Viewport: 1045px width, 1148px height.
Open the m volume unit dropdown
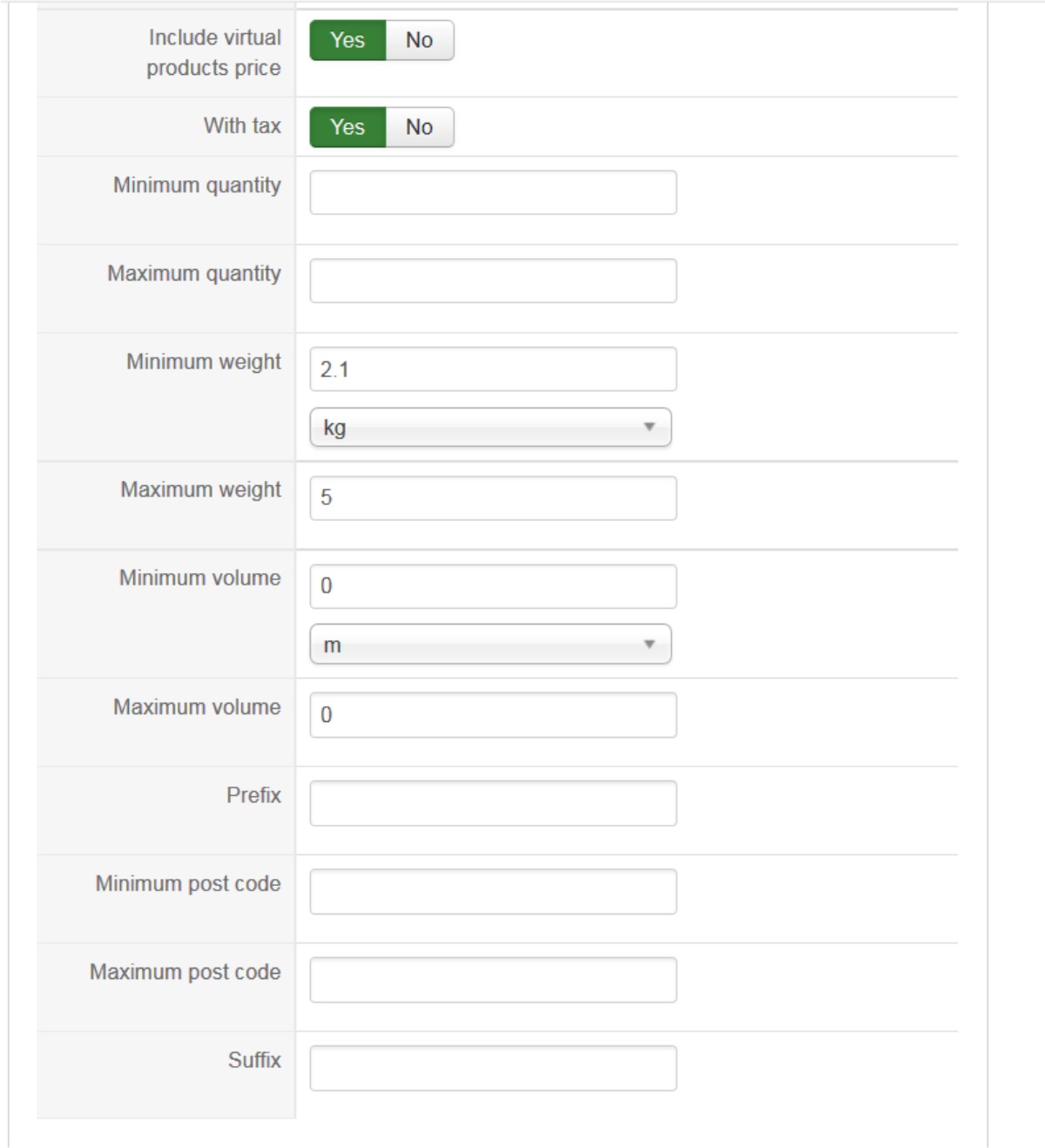coord(490,645)
